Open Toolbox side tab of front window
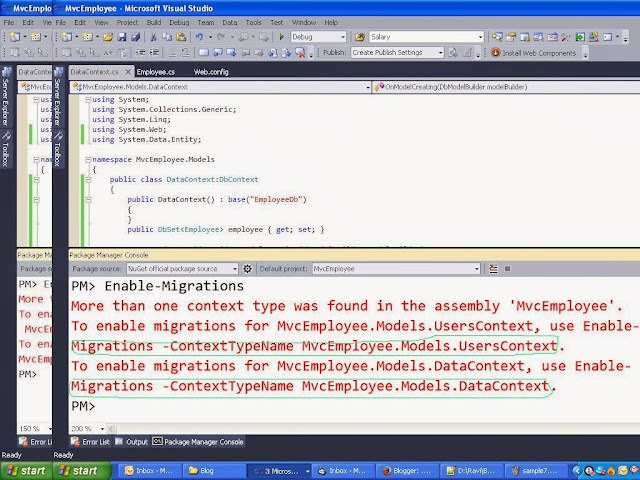 [58, 149]
